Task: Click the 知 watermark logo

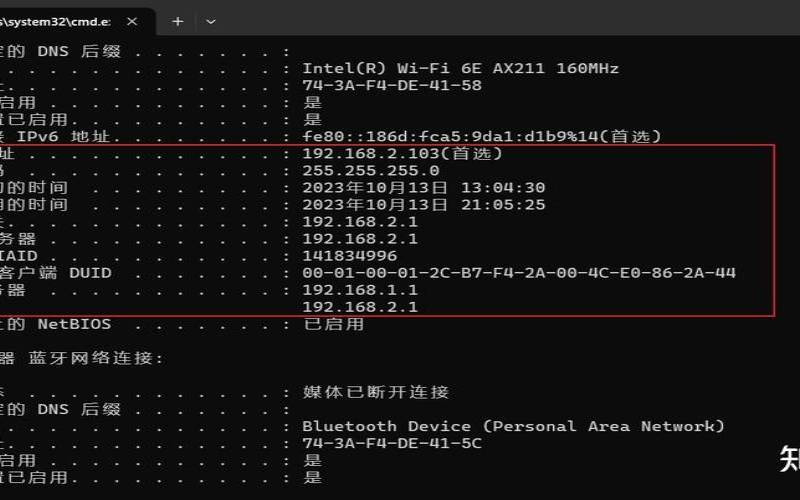Action: tap(789, 459)
